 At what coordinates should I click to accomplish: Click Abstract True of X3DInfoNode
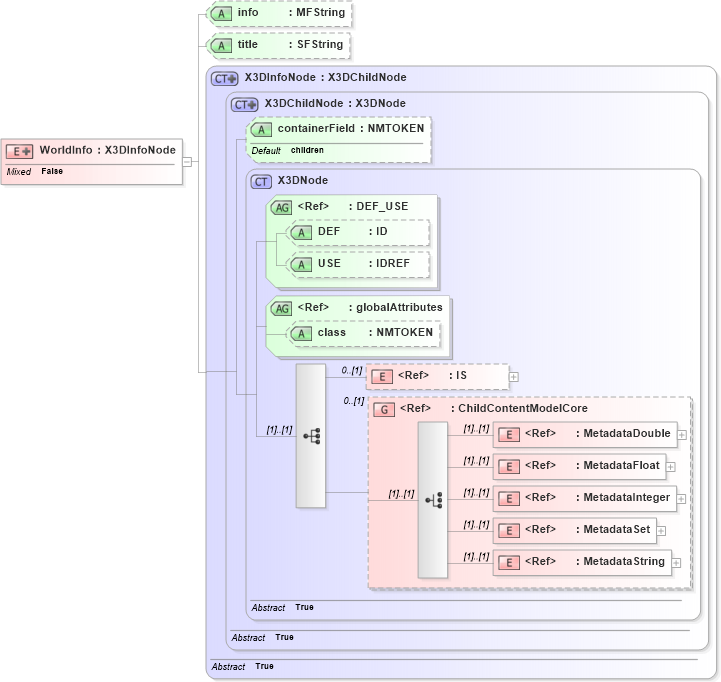click(242, 666)
